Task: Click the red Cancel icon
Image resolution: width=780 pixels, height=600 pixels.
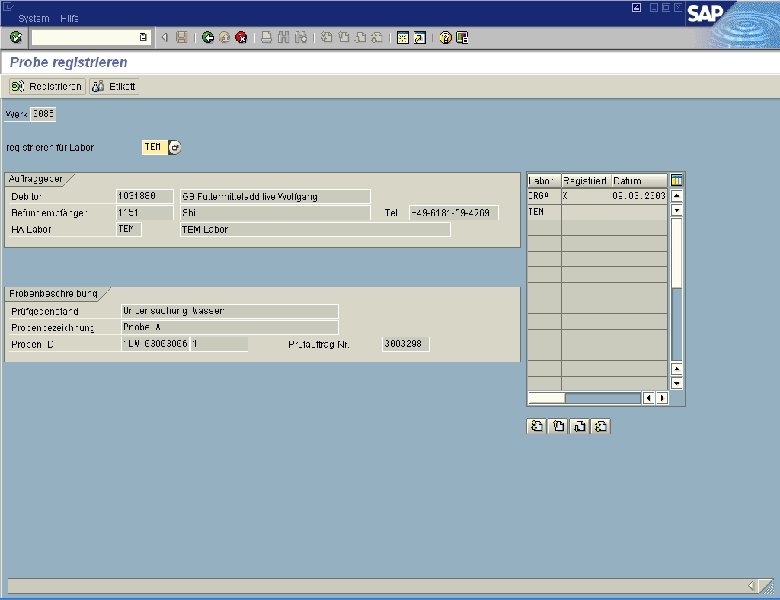Action: pos(241,37)
